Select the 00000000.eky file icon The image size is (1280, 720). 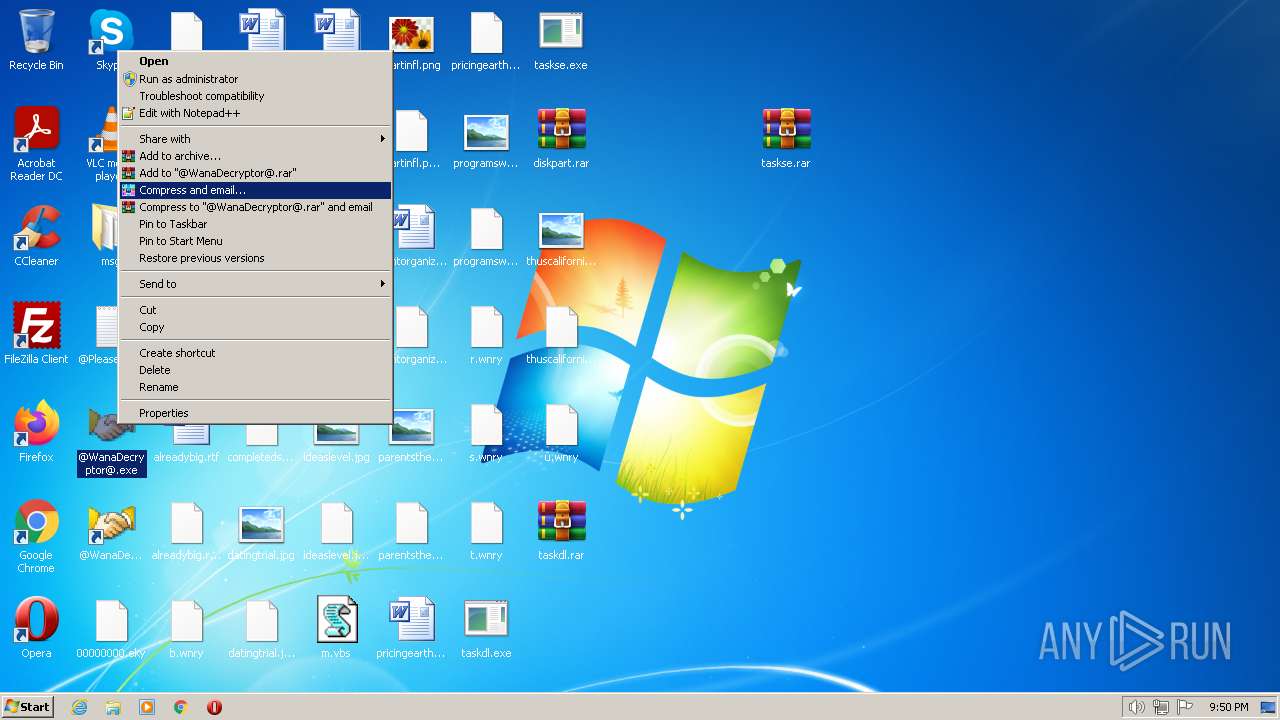pos(111,628)
